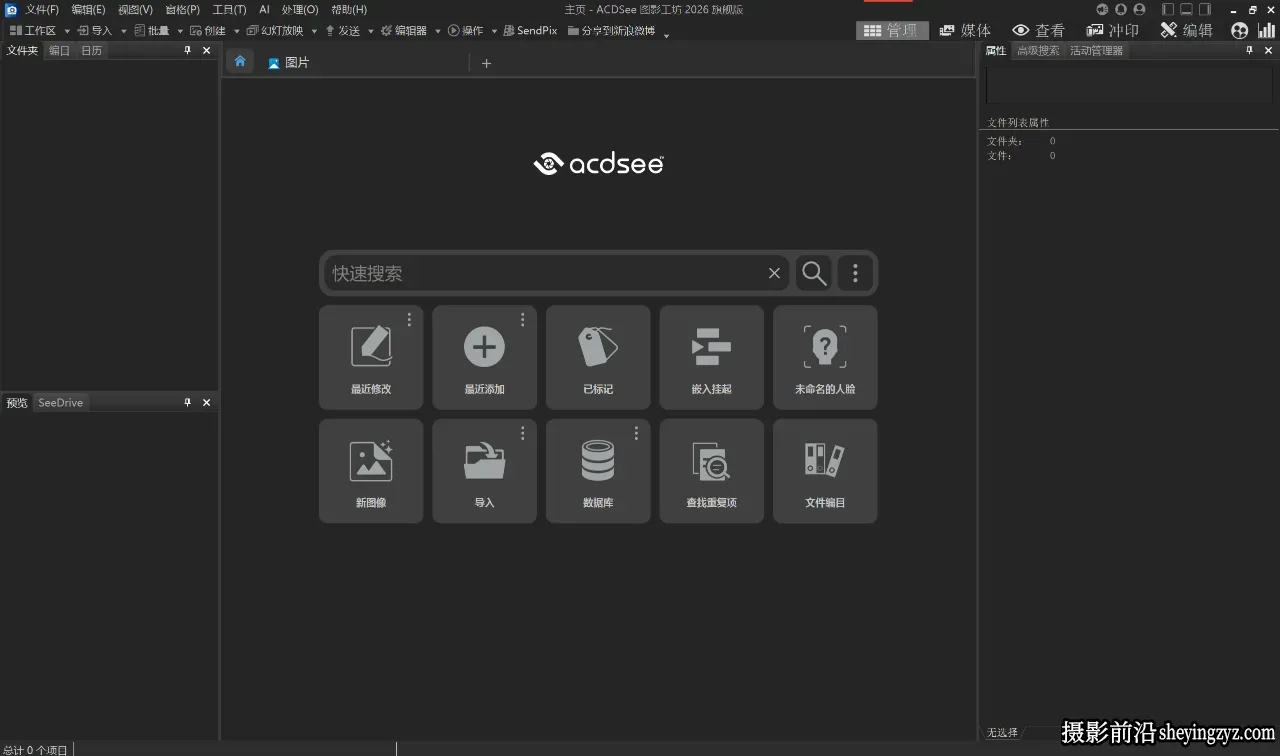Viewport: 1280px width, 756px height.
Task: Open the announcements megaphone icon
Action: (x=1102, y=10)
